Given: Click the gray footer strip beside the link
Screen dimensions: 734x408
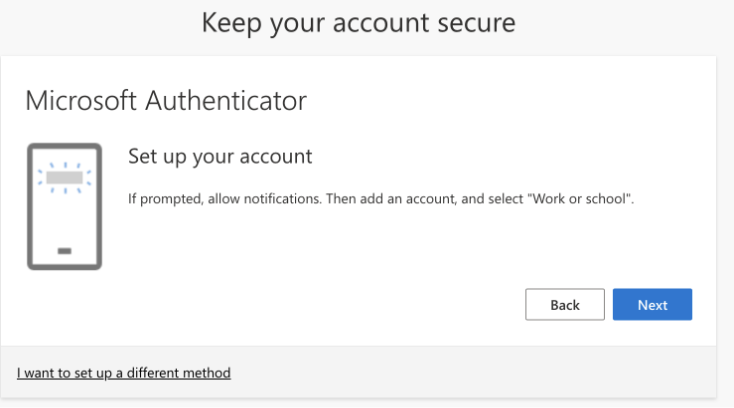Looking at the screenshot, I should [480, 373].
